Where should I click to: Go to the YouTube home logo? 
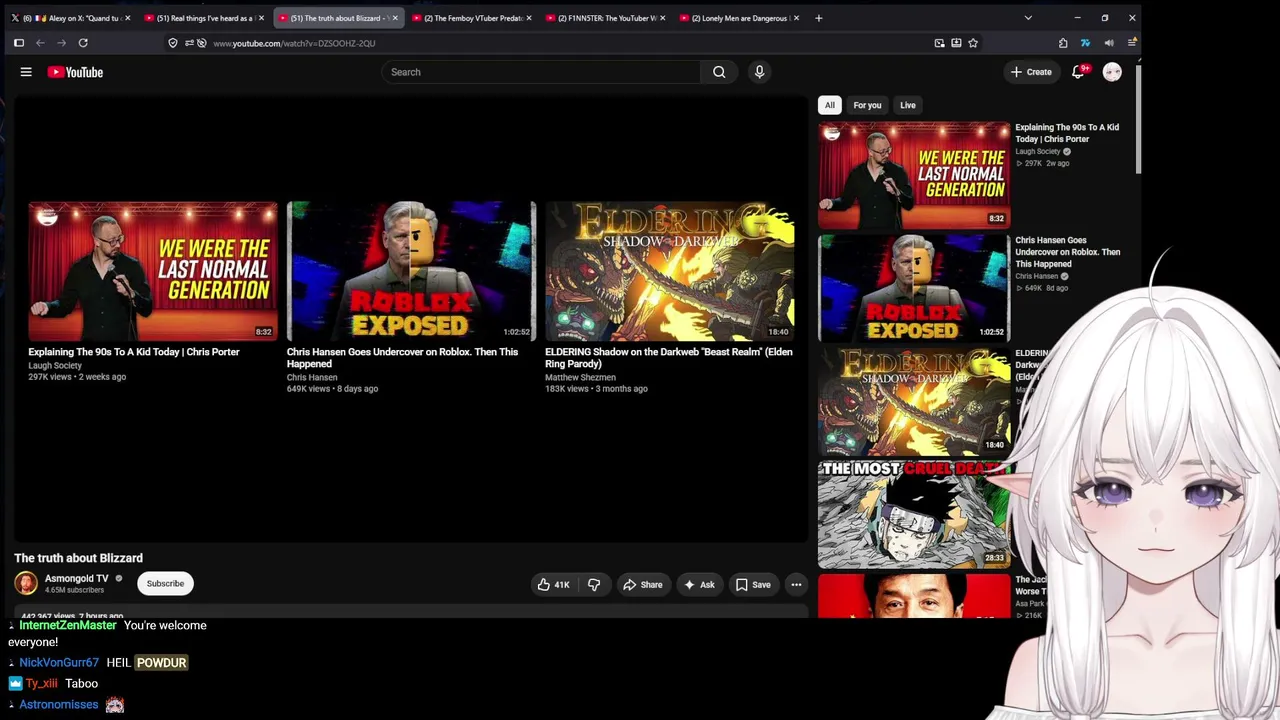point(75,72)
